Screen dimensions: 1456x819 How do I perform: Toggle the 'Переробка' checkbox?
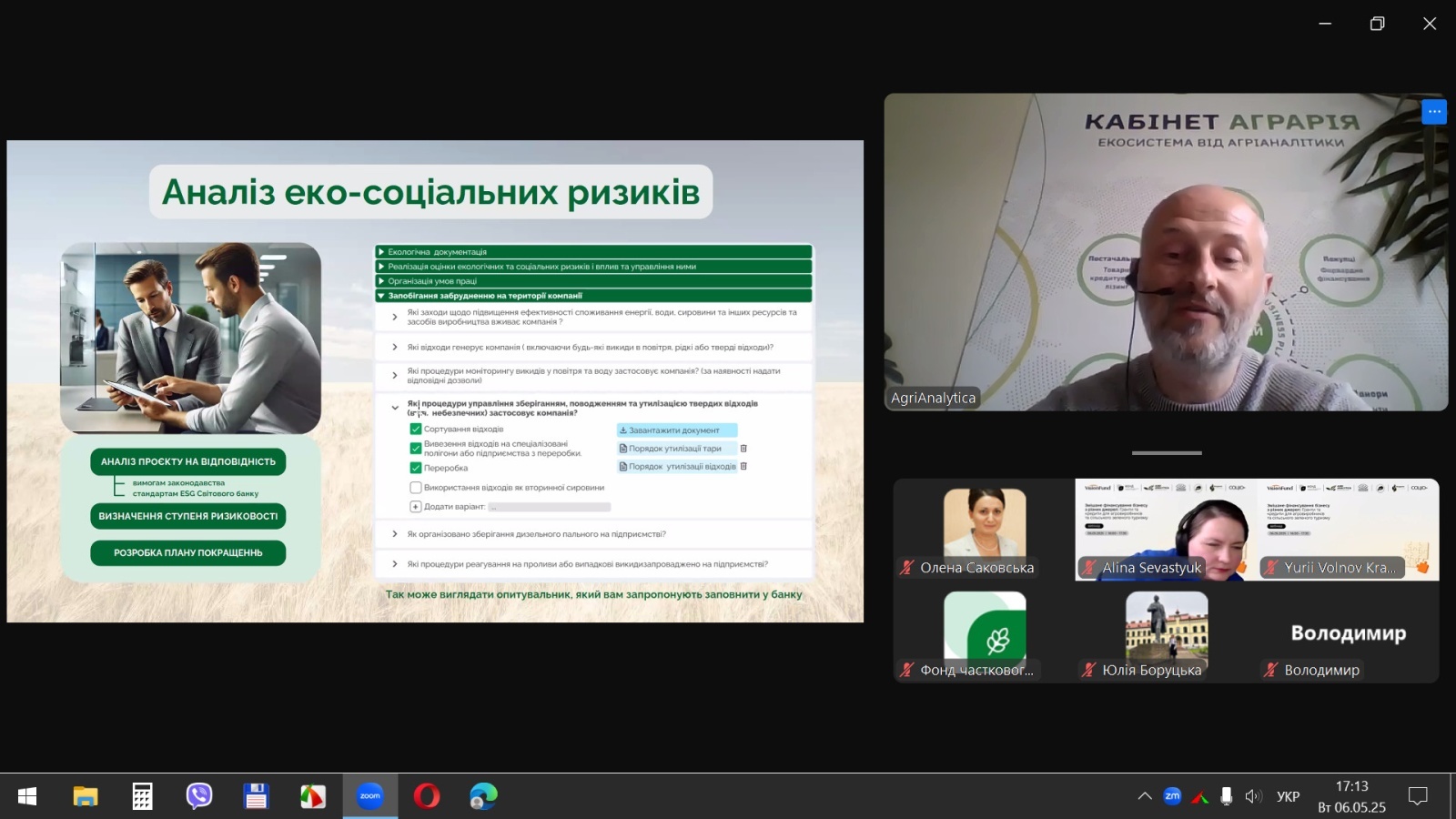[416, 468]
